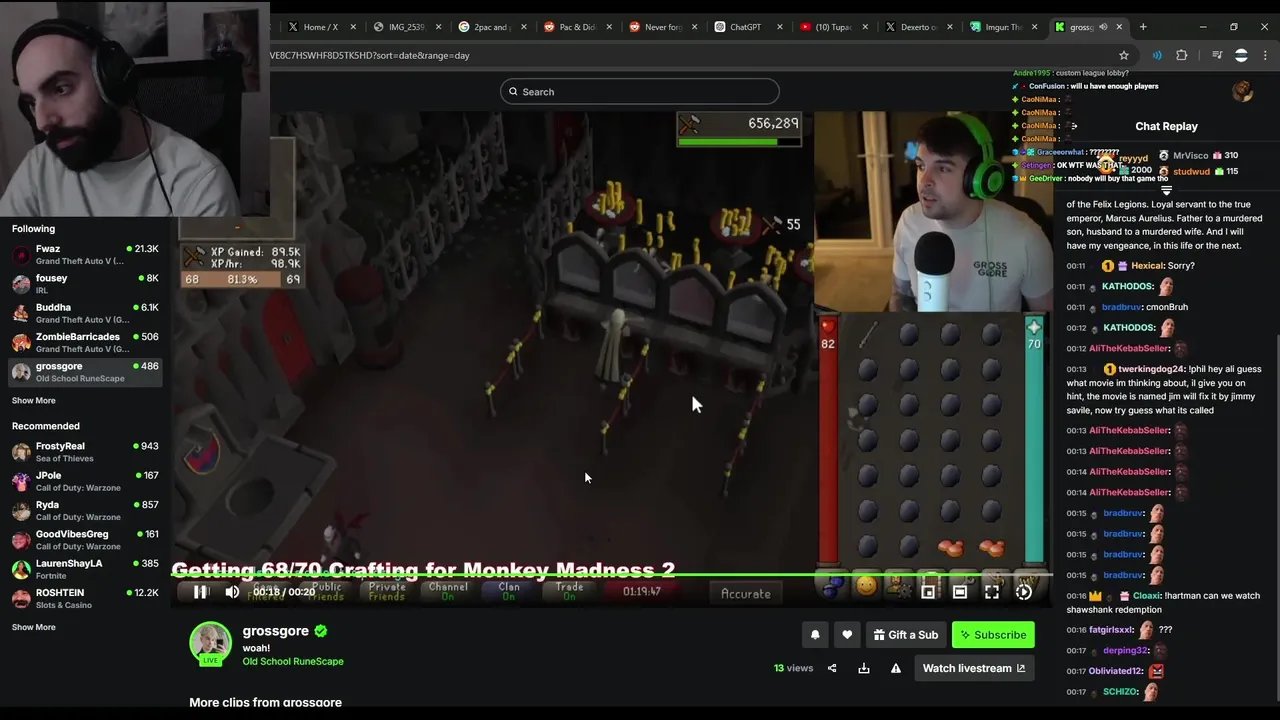
Task: Switch to Never forg Reddit tab
Action: tap(662, 27)
